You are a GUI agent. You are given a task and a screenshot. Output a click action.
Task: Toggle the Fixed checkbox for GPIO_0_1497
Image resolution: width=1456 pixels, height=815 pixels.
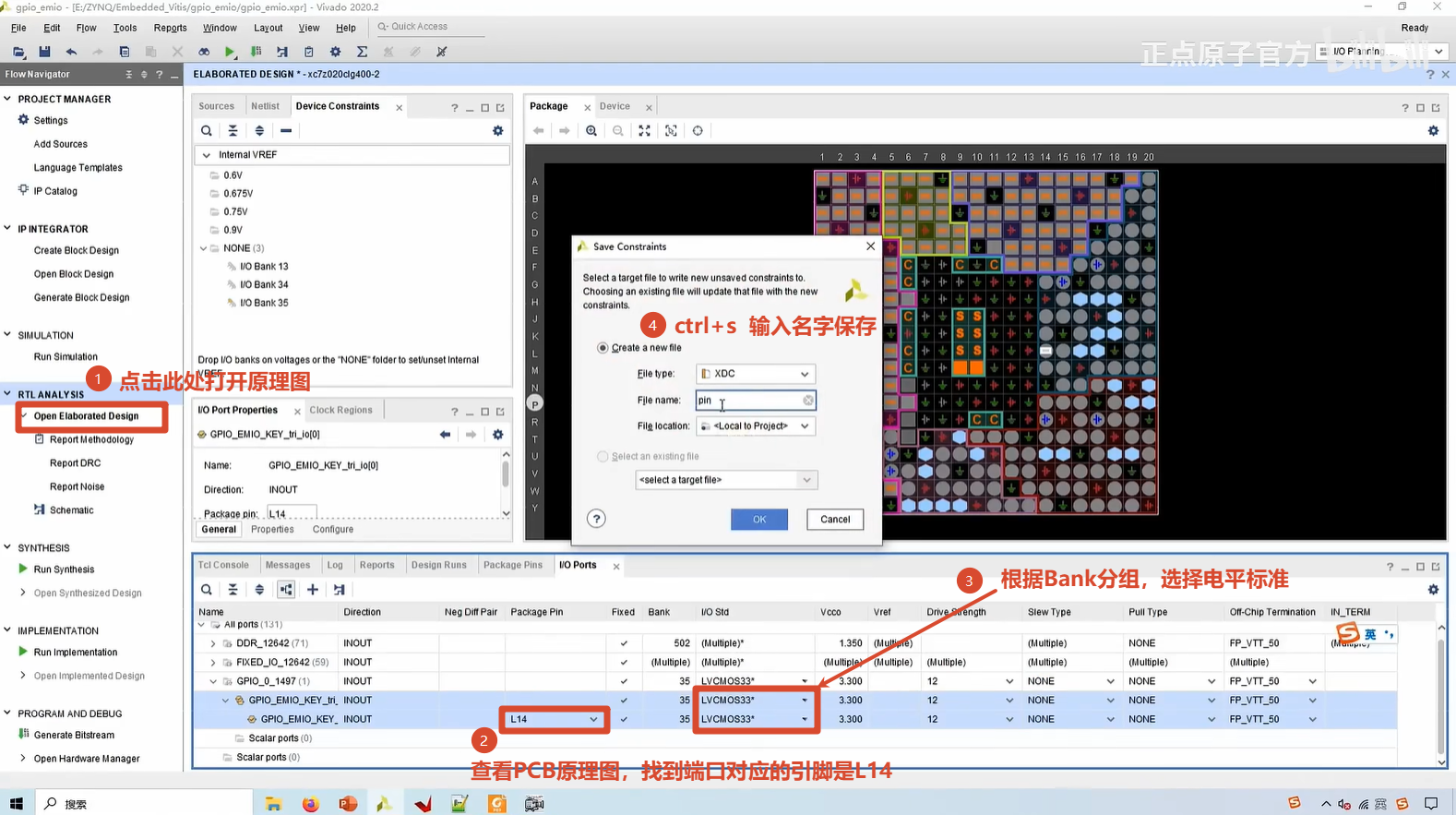[x=624, y=682]
